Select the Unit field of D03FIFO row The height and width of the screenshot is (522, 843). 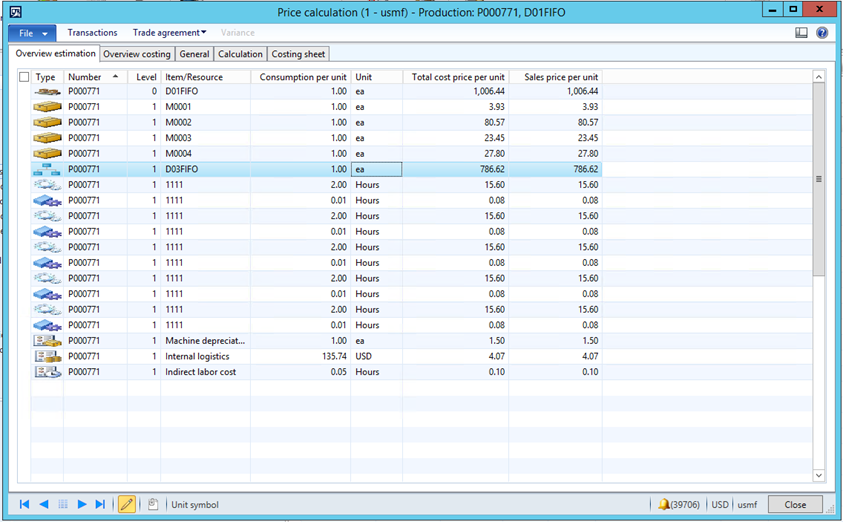[x=376, y=170]
